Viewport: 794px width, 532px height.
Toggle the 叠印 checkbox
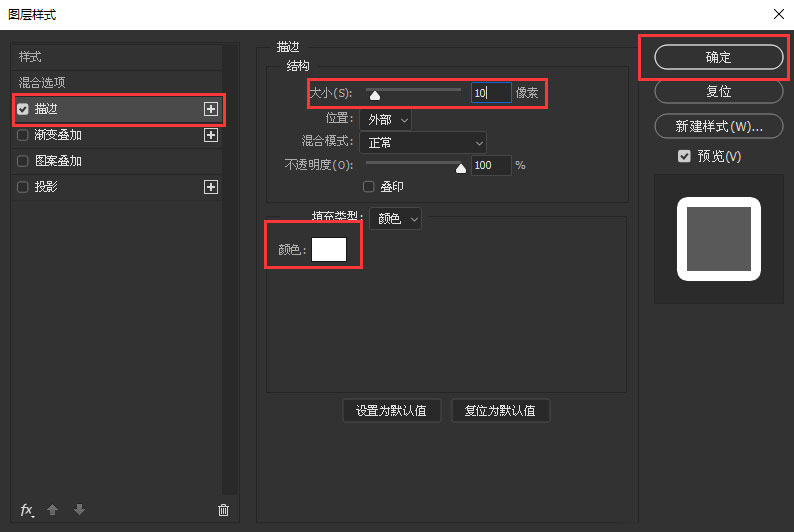pos(369,187)
